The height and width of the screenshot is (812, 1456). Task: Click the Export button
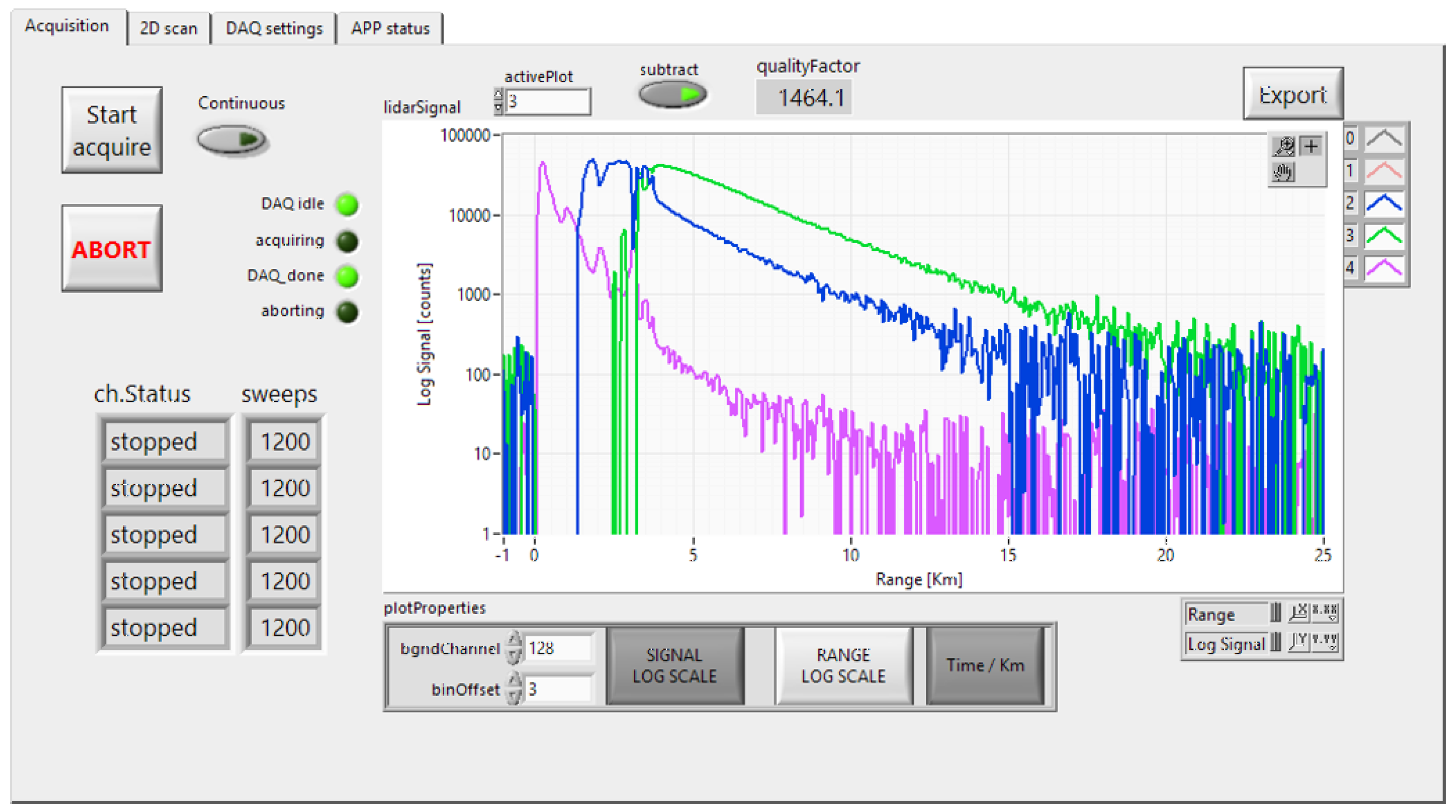1293,94
